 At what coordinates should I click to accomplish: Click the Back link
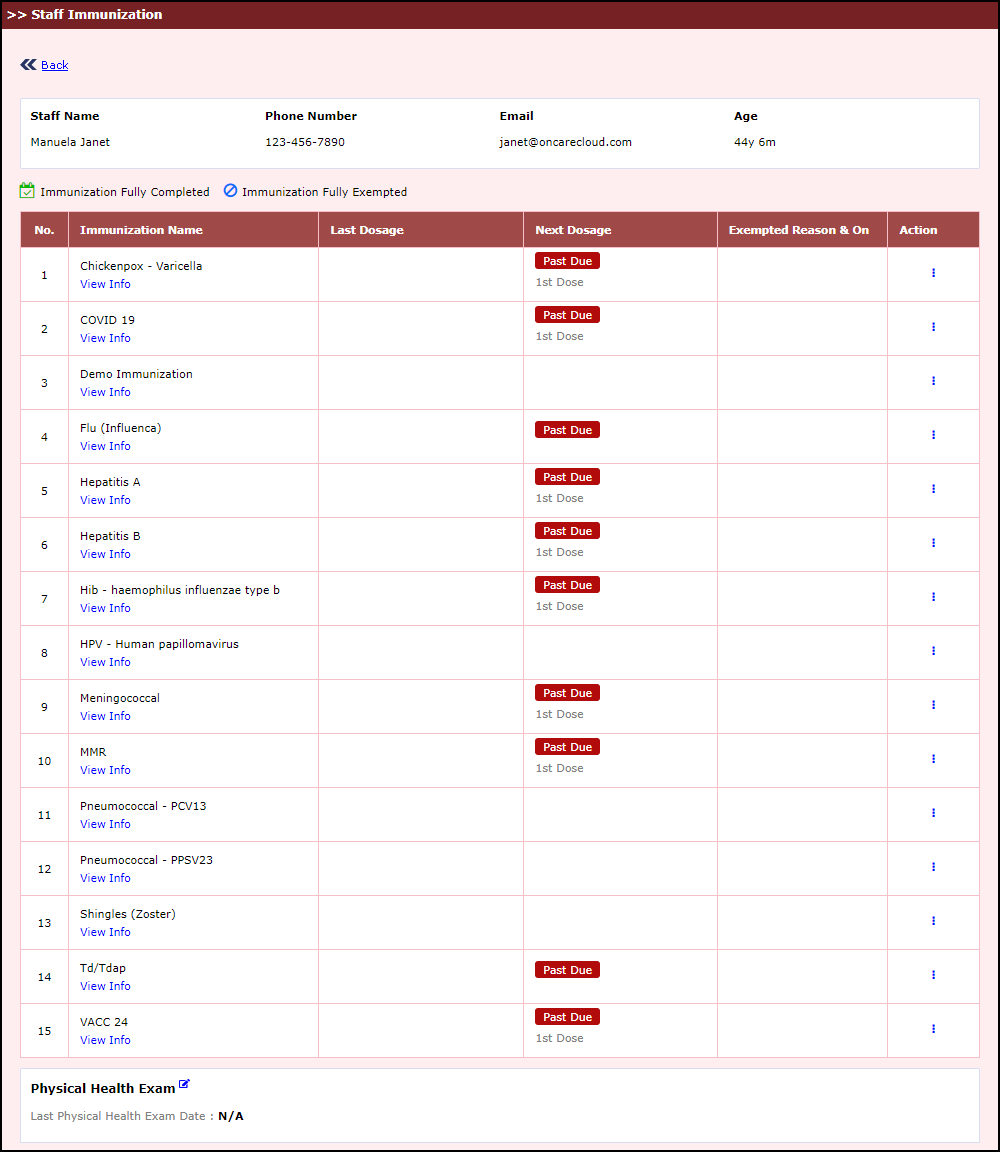pyautogui.click(x=54, y=65)
